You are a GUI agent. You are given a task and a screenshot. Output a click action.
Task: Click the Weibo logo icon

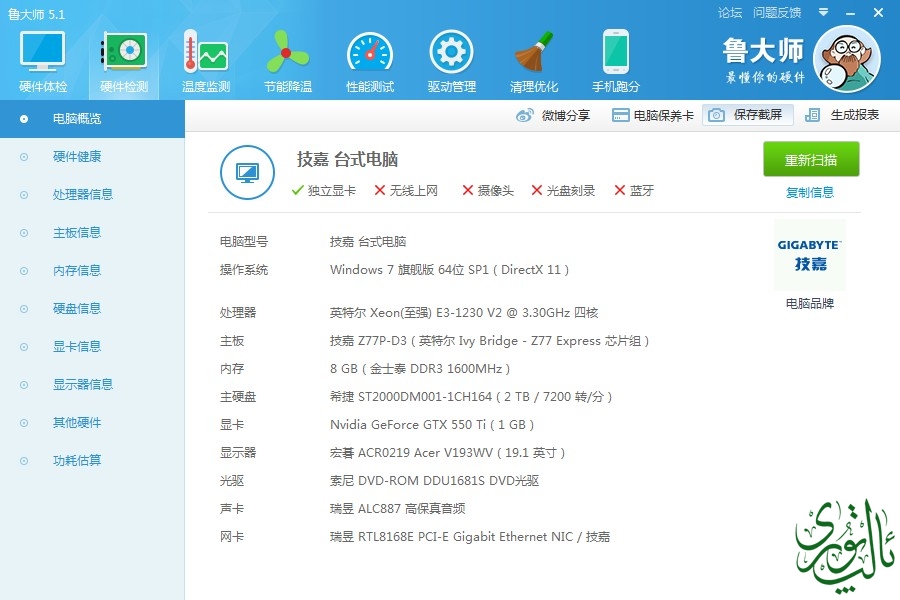pyautogui.click(x=525, y=115)
